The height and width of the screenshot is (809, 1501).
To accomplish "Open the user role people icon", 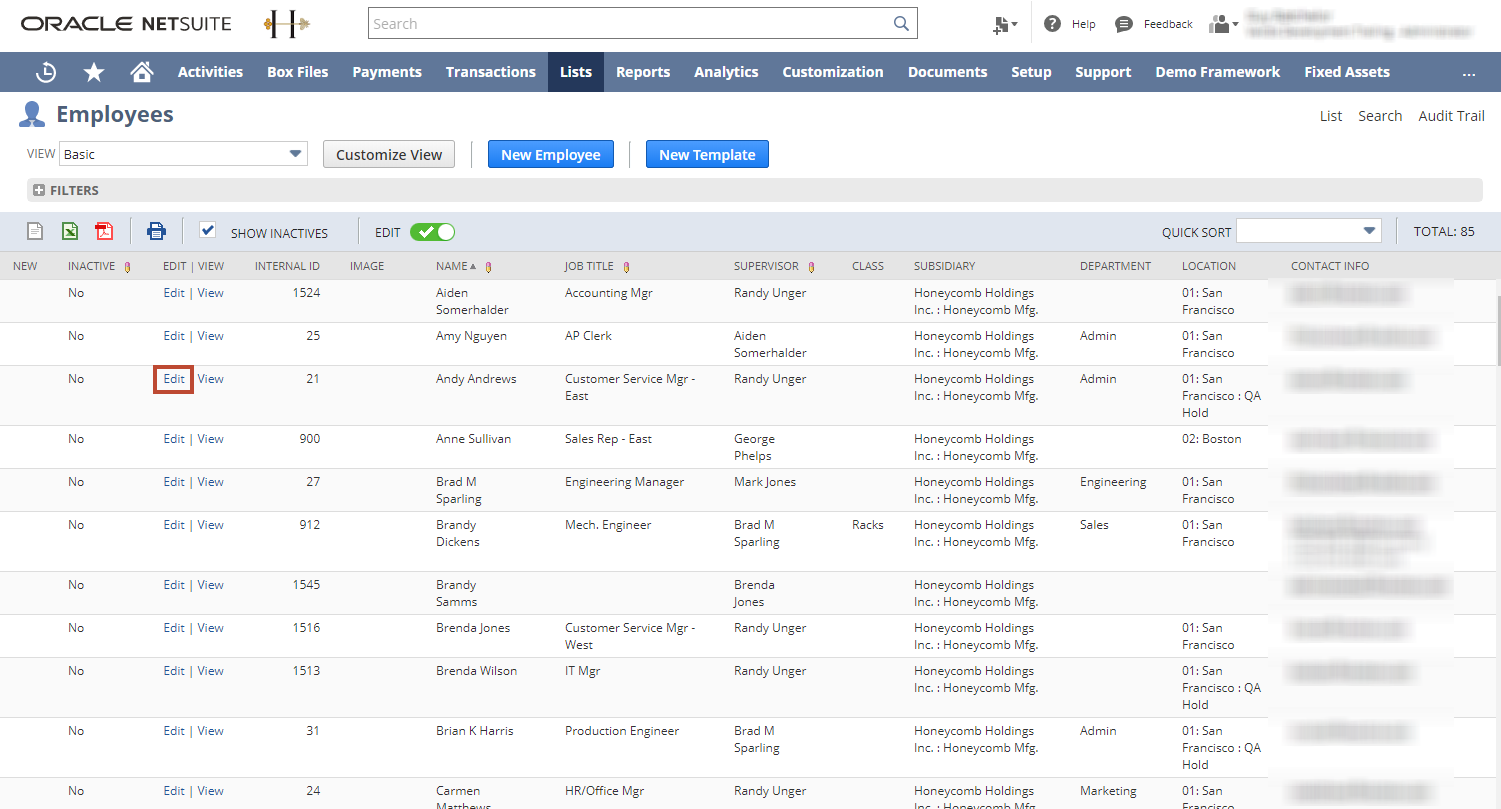I will [x=1219, y=24].
